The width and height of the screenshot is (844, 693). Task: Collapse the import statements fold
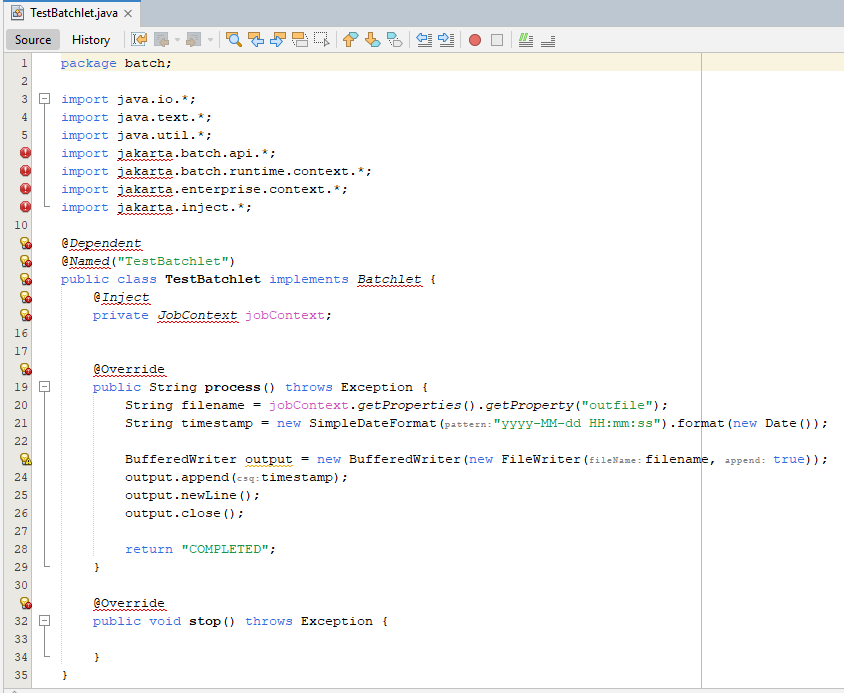point(43,99)
